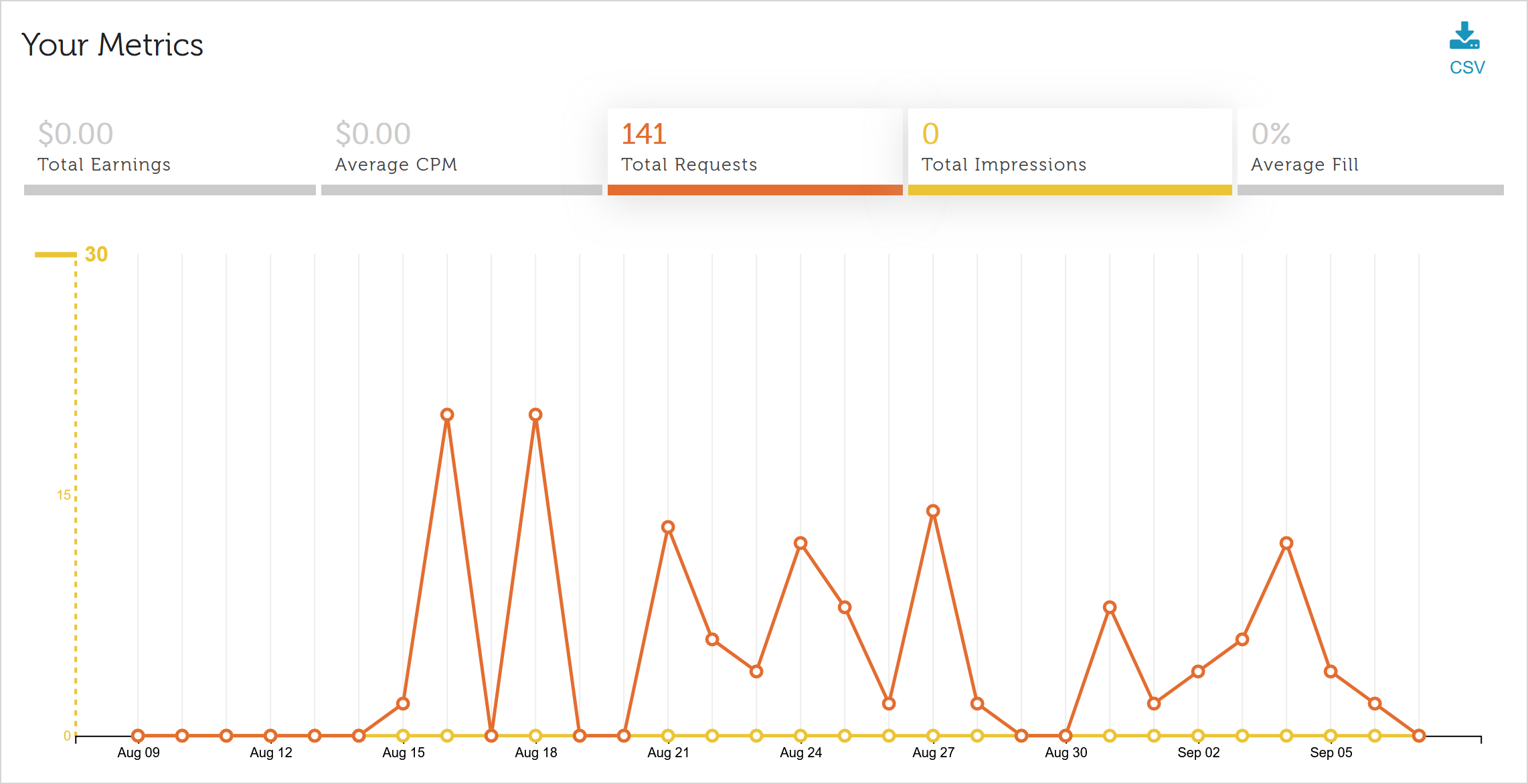Toggle the Total Requests metric card
This screenshot has width=1528, height=784.
coord(755,152)
